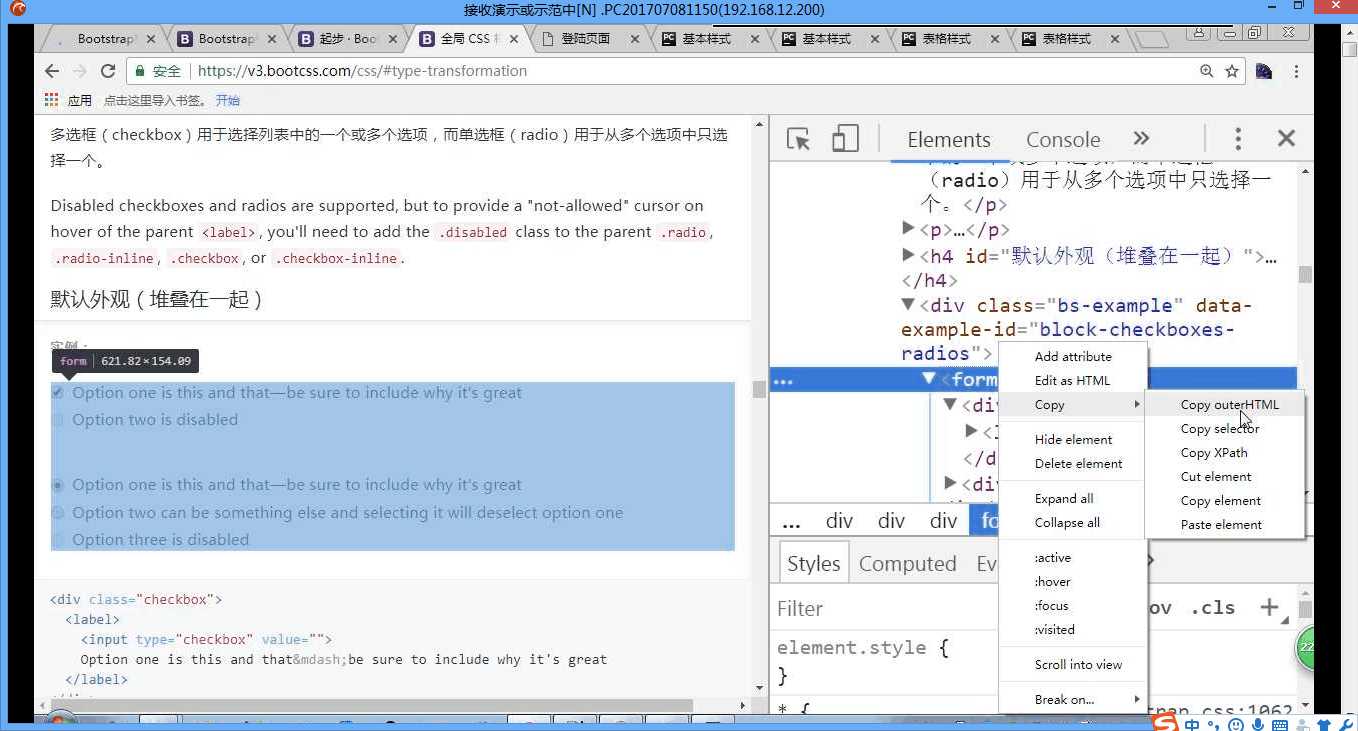Expand the collapsed <p>…</p> node
The height and width of the screenshot is (731, 1358).
pyautogui.click(x=908, y=229)
